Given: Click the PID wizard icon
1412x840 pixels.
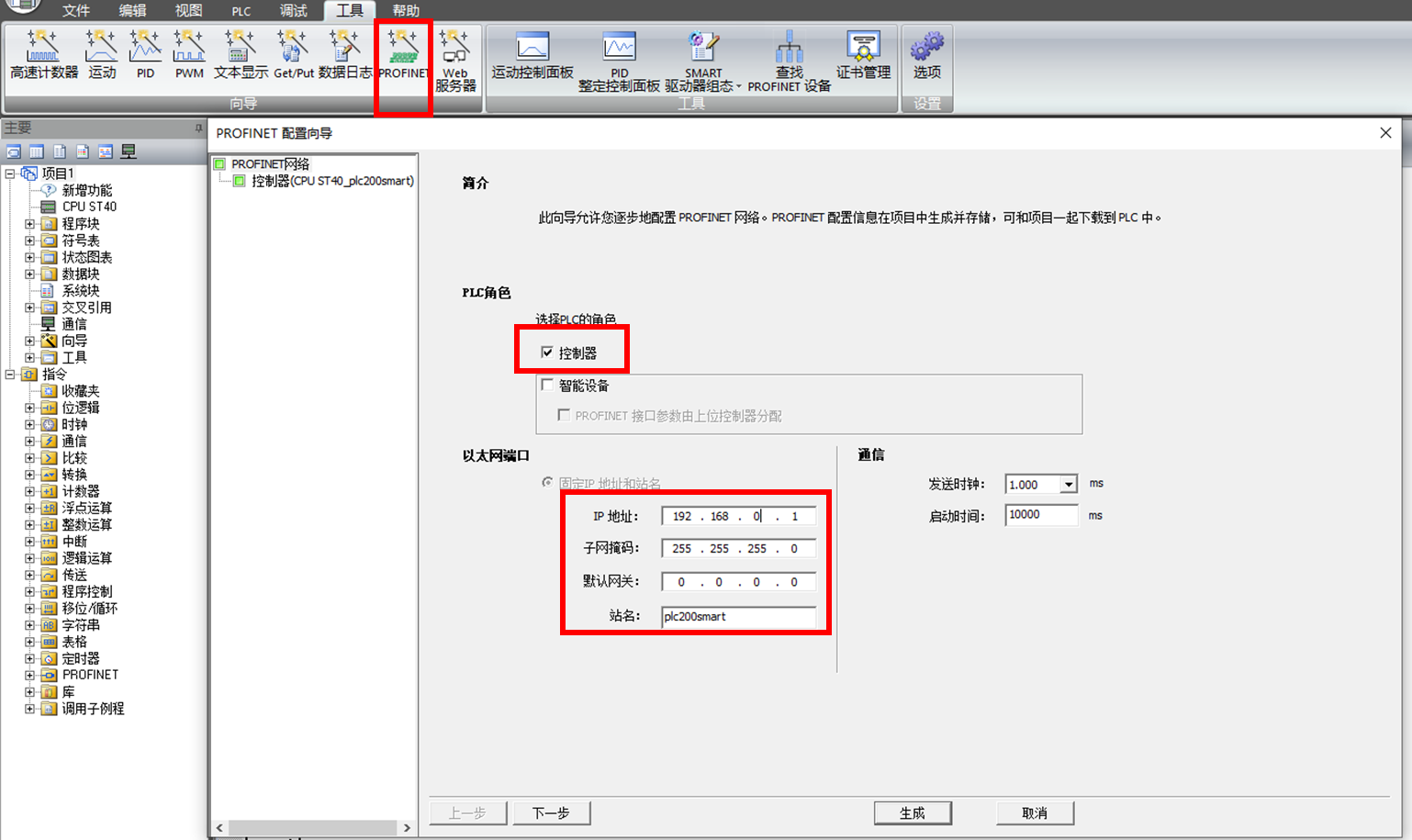Looking at the screenshot, I should (145, 54).
